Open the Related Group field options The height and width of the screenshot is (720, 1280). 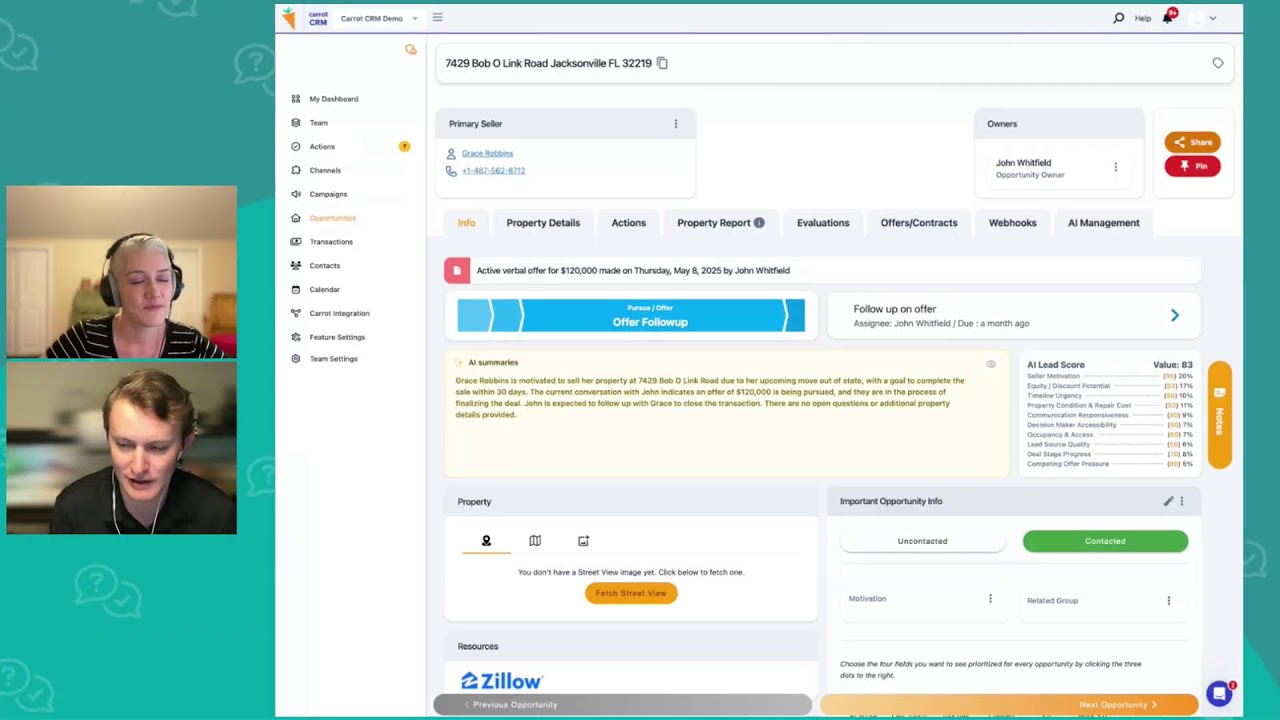(1168, 600)
